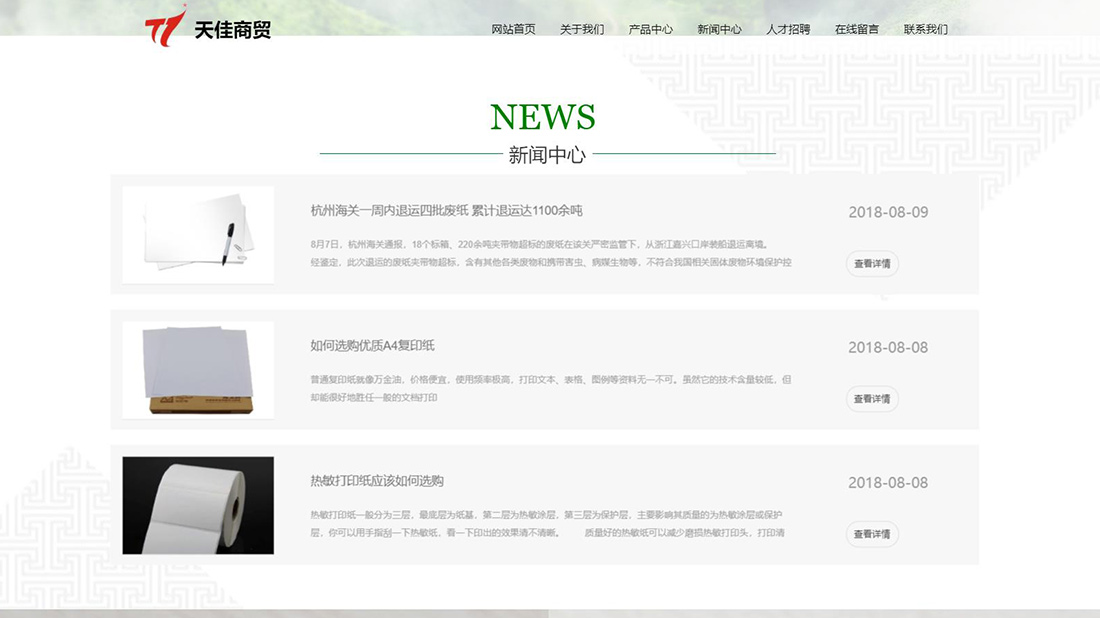Go to 人才招聘 recruitment page

tap(789, 29)
